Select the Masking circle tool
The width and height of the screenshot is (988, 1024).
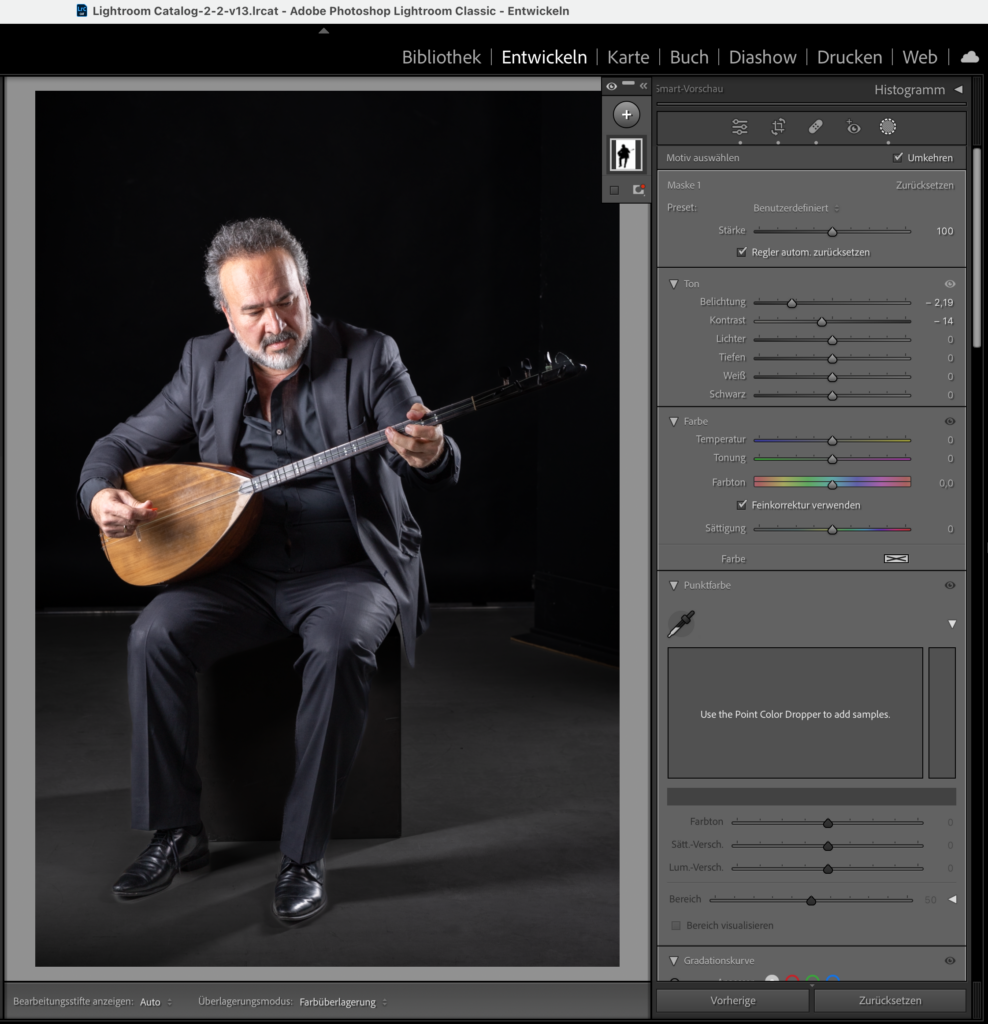[x=887, y=127]
